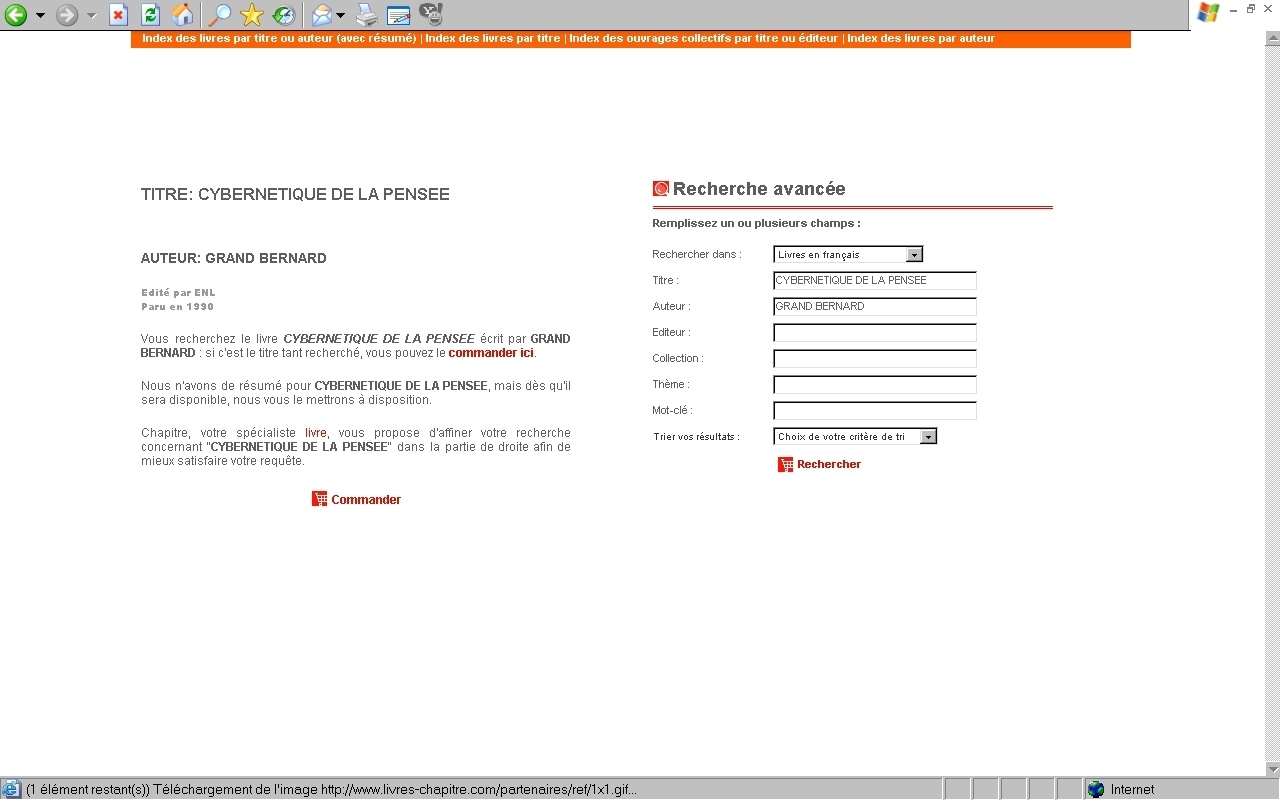1280x800 pixels.
Task: Click the Commander link below the text
Action: [366, 500]
